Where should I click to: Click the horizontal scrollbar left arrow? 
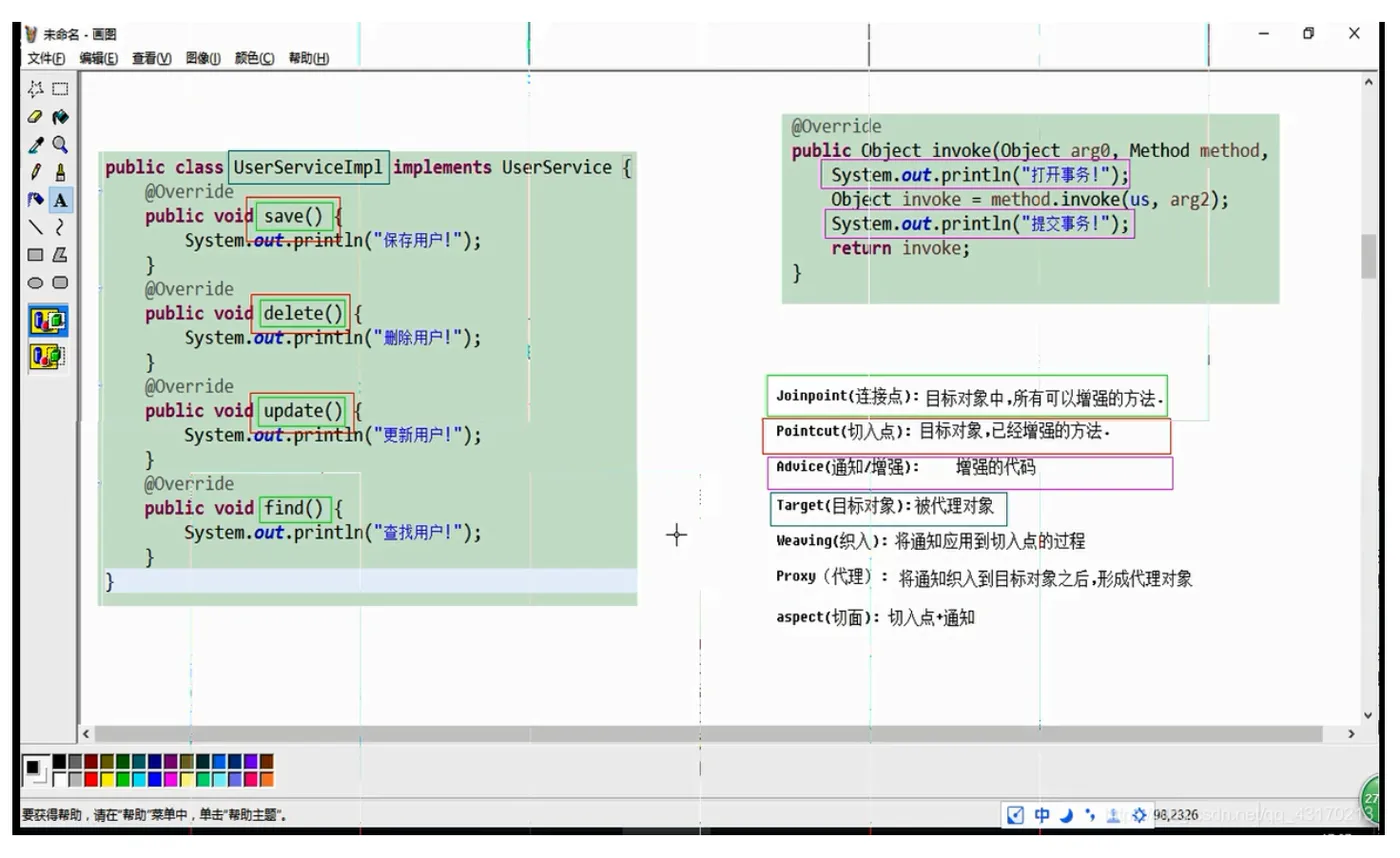pos(86,734)
